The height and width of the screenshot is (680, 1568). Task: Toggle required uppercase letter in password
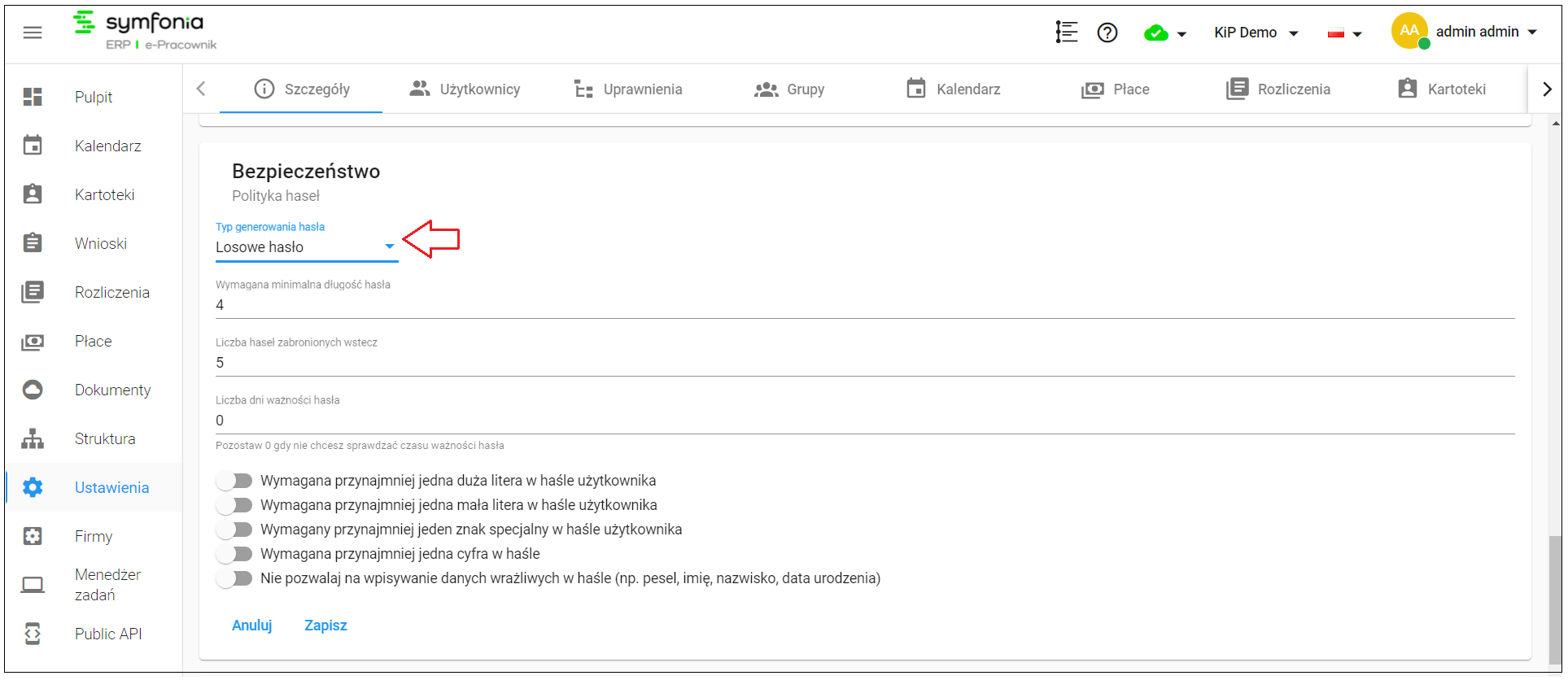click(x=235, y=481)
